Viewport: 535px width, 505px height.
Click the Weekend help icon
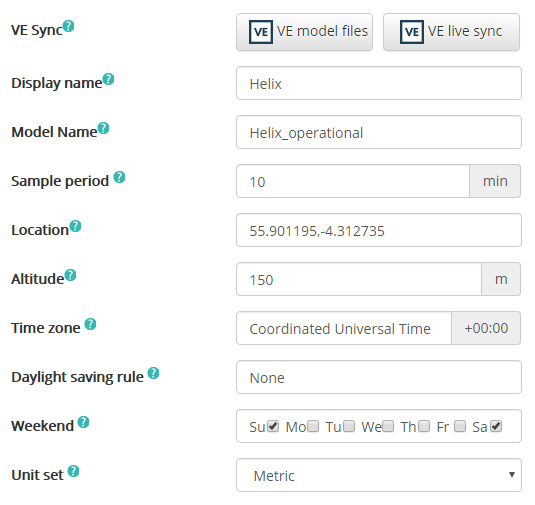pyautogui.click(x=83, y=422)
